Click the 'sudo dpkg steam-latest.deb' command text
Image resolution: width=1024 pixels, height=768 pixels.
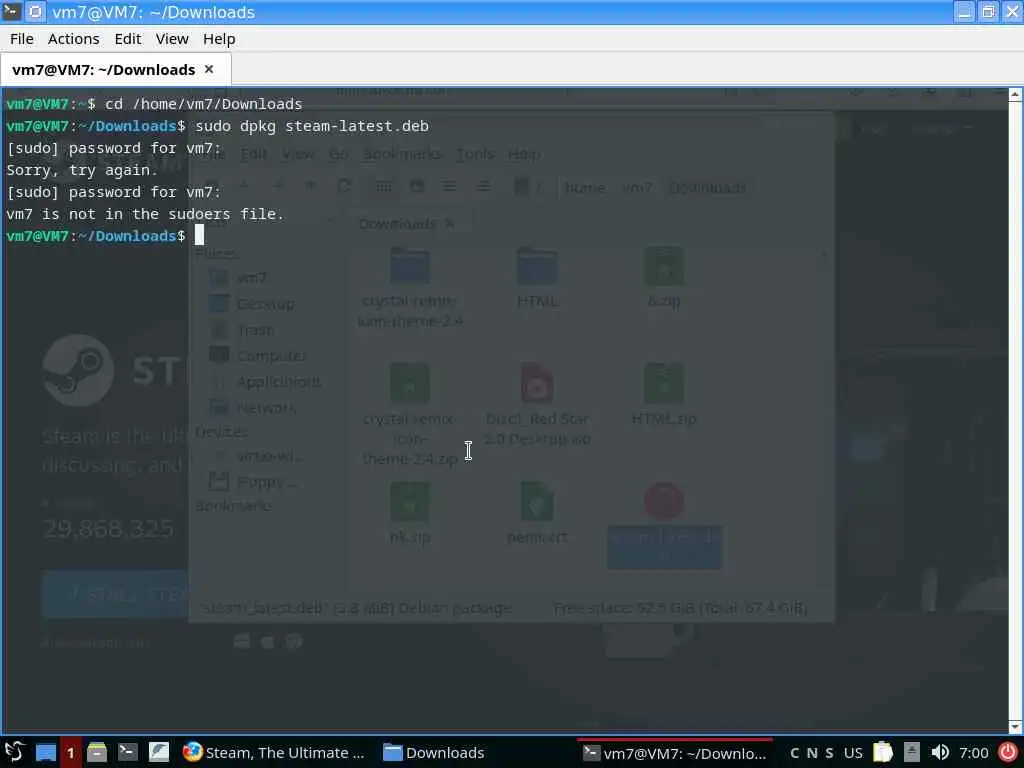tap(312, 126)
